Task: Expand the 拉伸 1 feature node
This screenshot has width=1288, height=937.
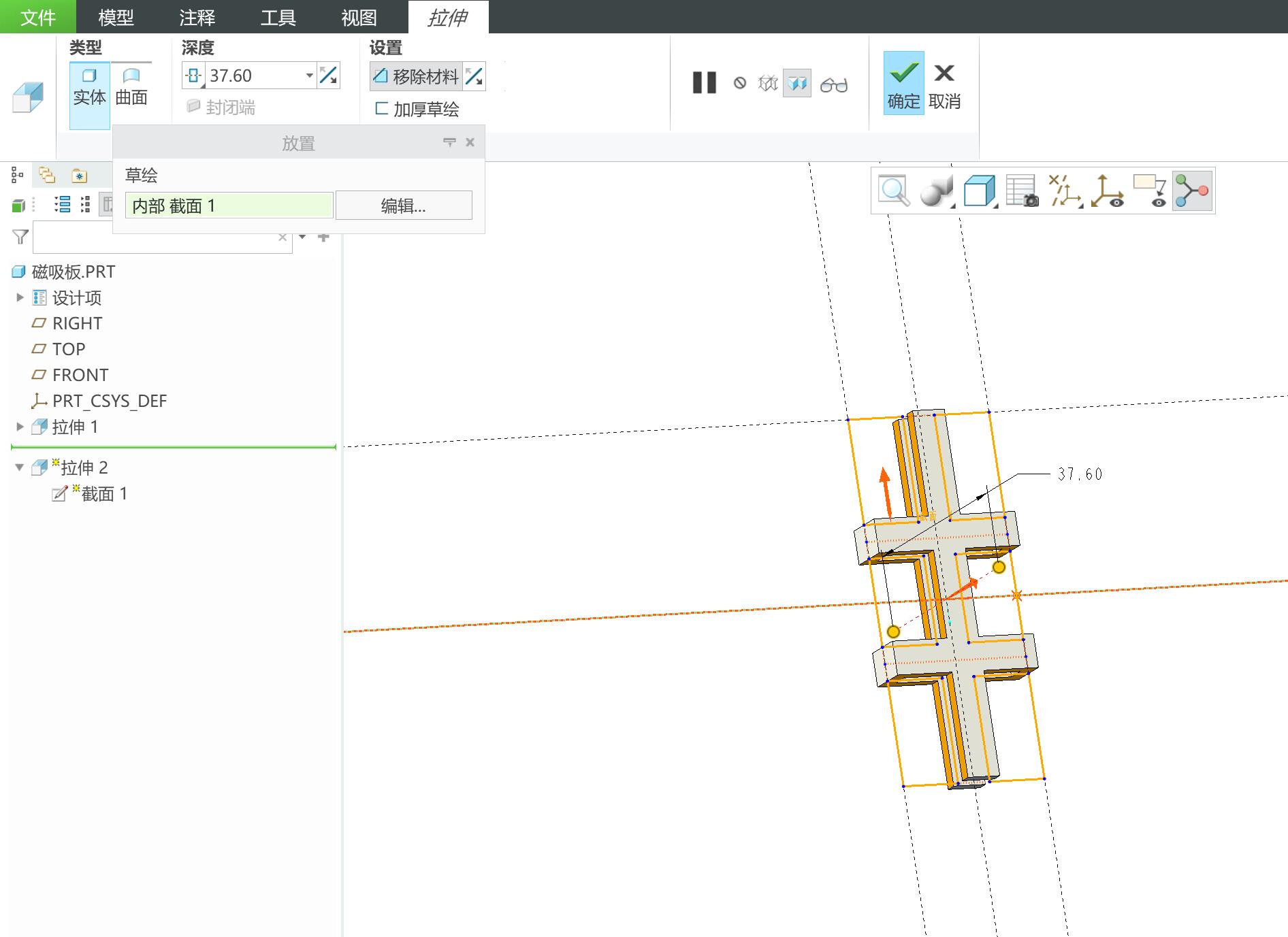Action: click(20, 427)
